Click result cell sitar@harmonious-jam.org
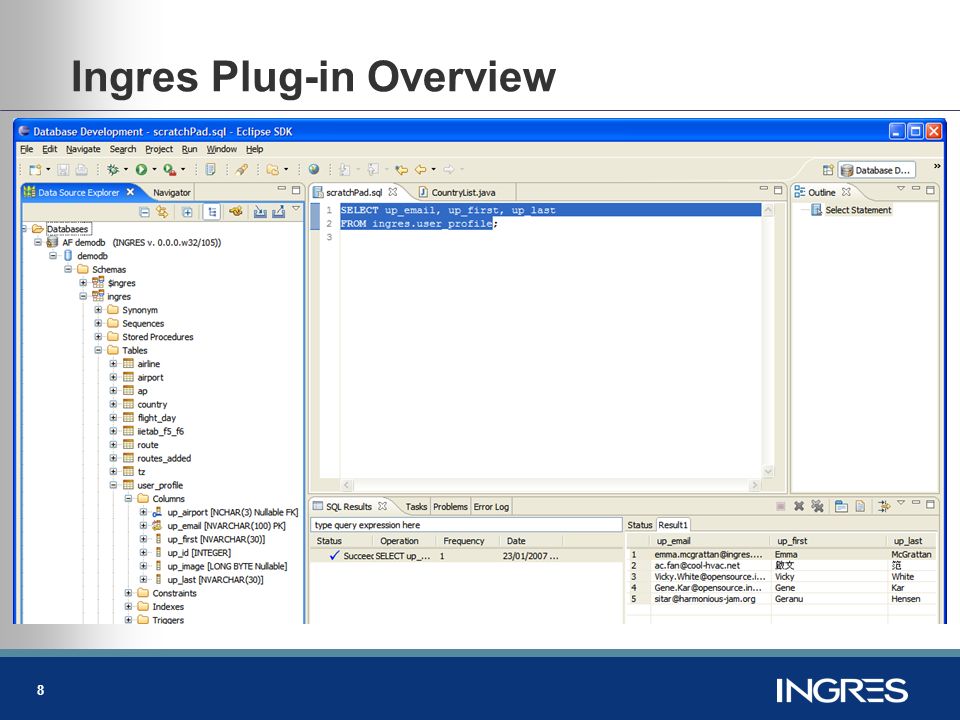Viewport: 960px width, 720px height. [705, 599]
